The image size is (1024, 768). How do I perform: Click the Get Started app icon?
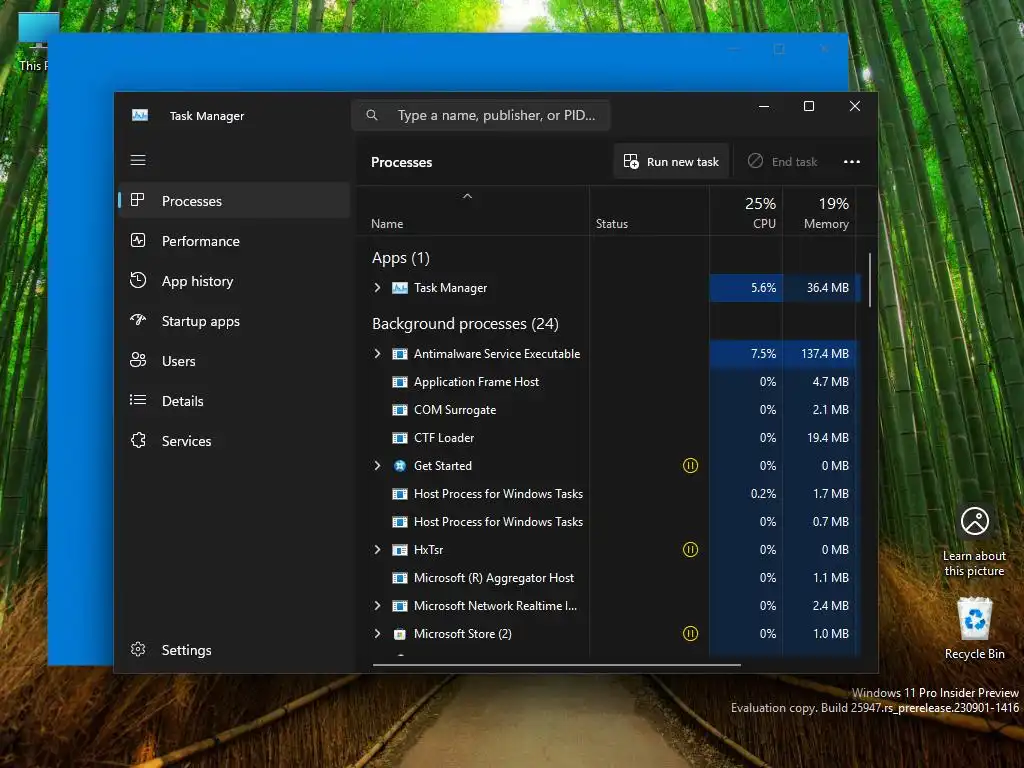400,466
